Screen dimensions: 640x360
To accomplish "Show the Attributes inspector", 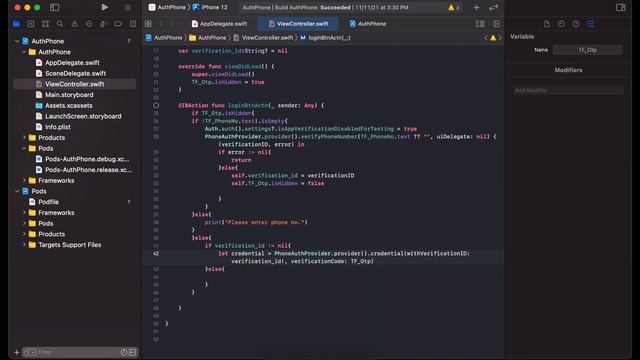I will click(590, 24).
